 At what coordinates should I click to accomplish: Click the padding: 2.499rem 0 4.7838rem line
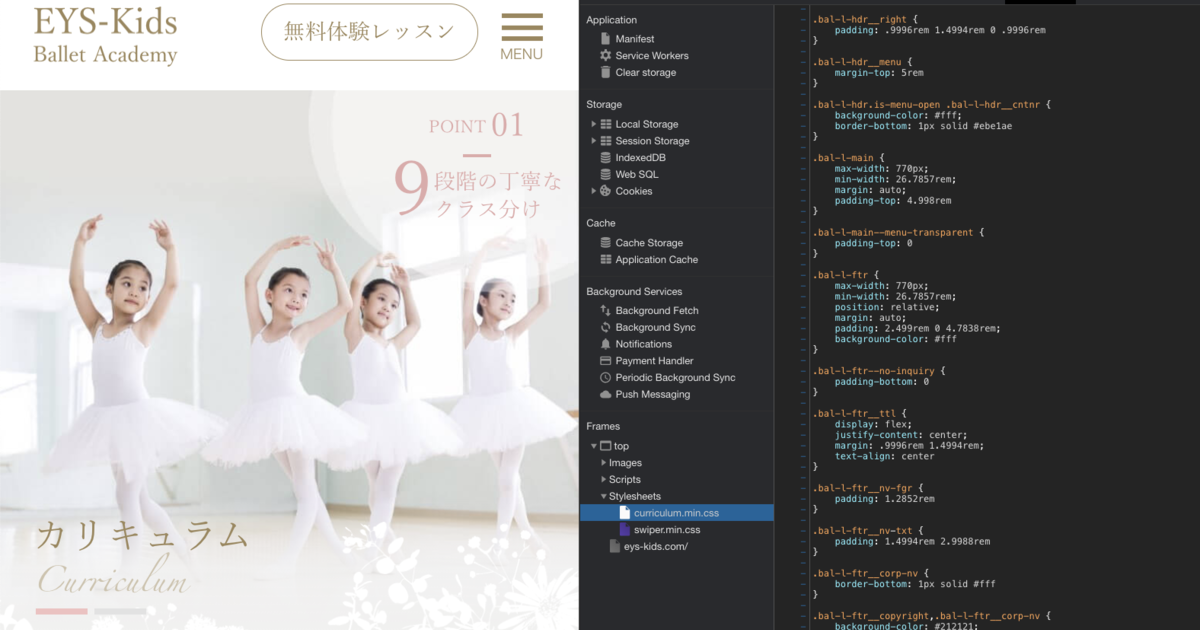918,327
